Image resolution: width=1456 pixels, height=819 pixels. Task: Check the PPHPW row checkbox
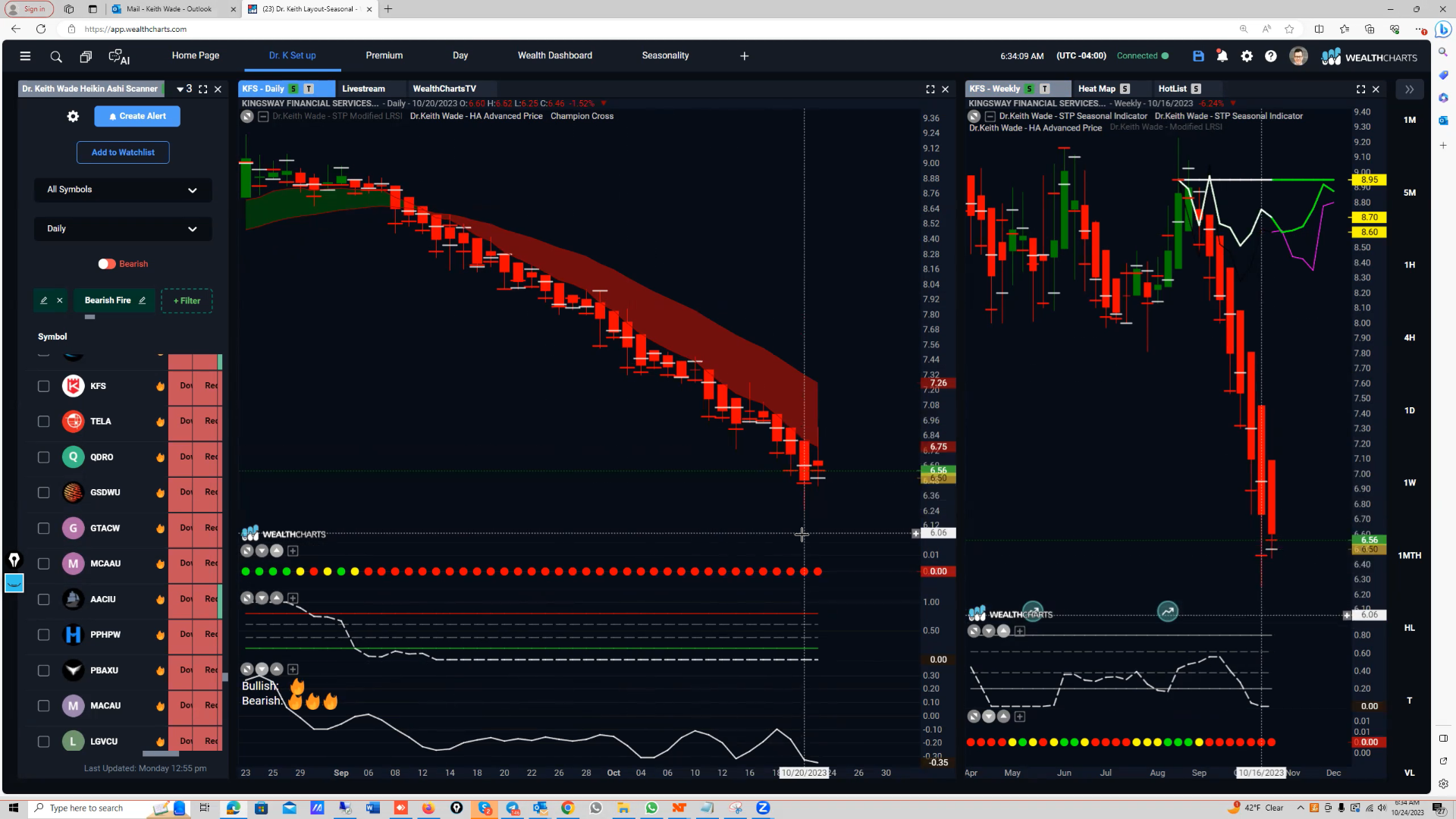[43, 635]
